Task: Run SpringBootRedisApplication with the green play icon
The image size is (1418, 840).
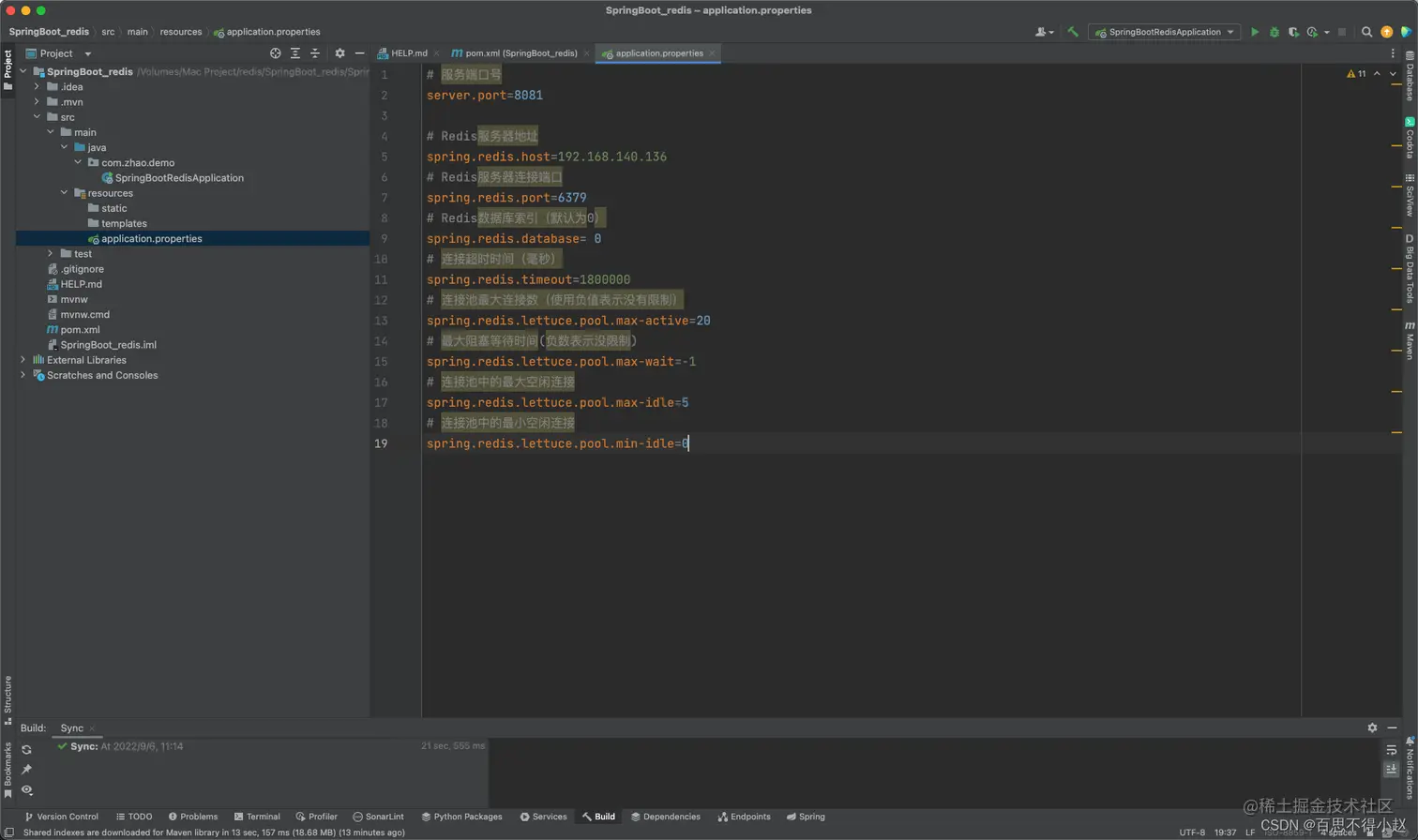Action: (1255, 32)
